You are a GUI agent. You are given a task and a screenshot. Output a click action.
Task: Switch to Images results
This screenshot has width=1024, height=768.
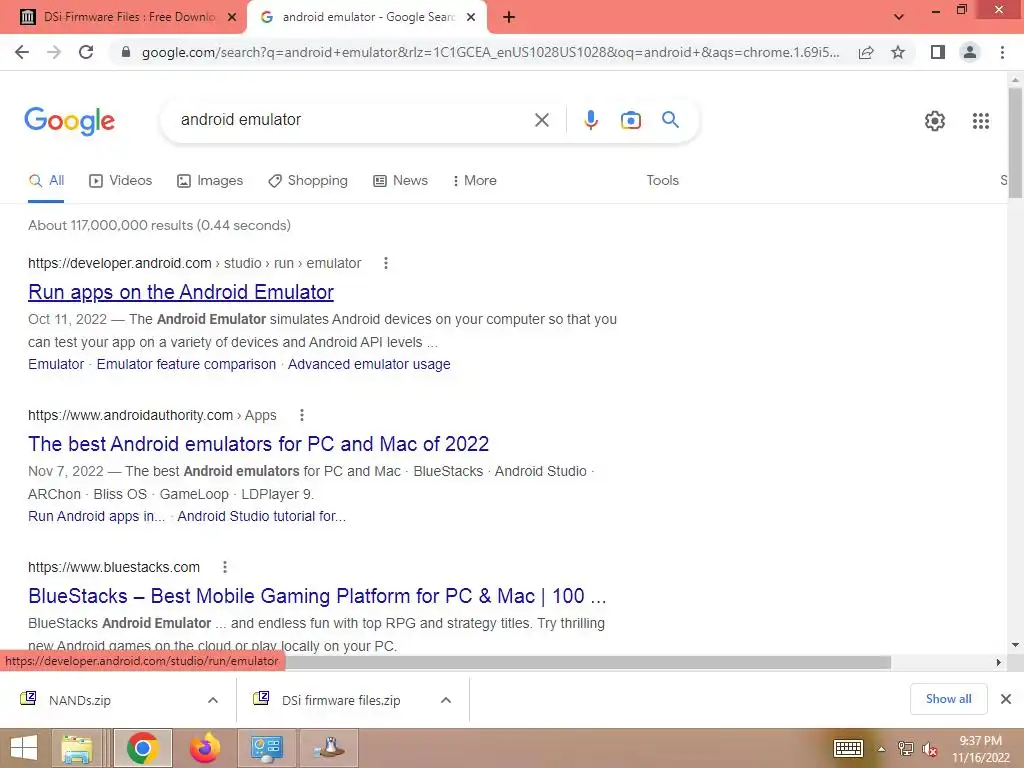click(210, 181)
